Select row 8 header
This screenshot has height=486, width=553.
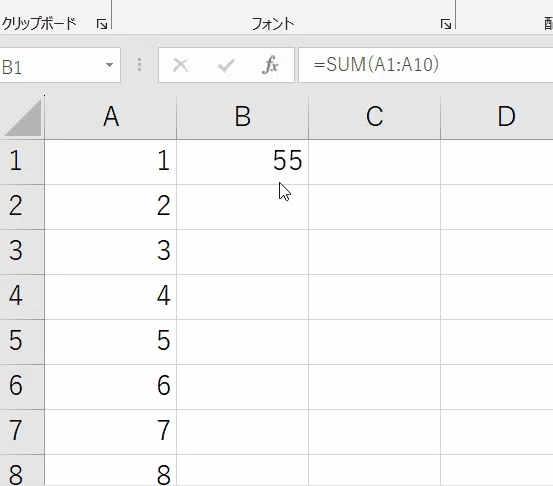pyautogui.click(x=22, y=470)
